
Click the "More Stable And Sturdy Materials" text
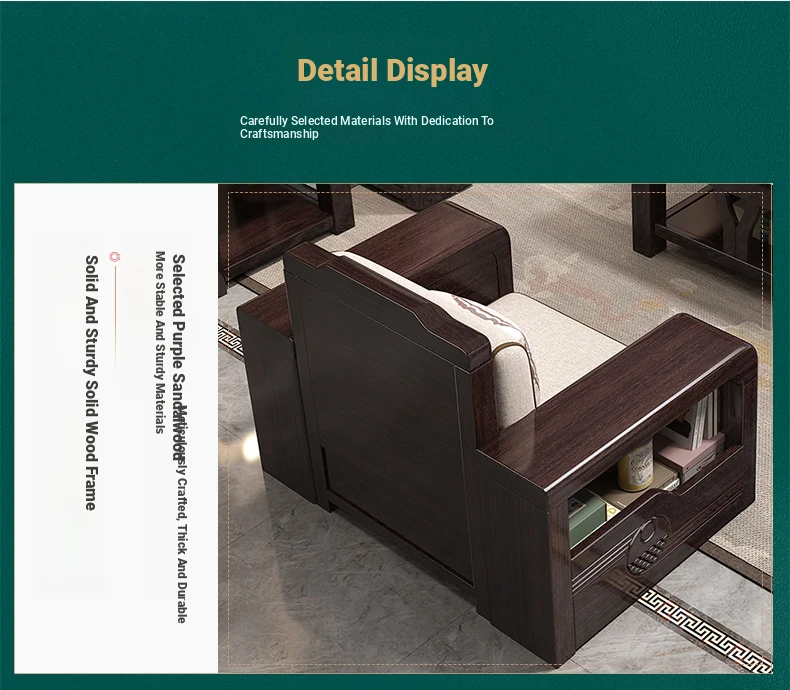coord(160,342)
